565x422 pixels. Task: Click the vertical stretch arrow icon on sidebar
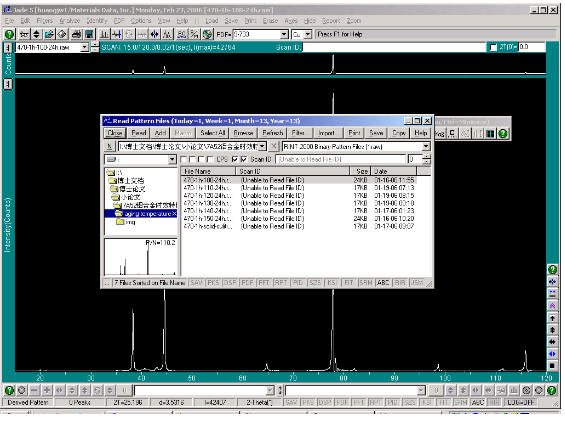[x=552, y=330]
